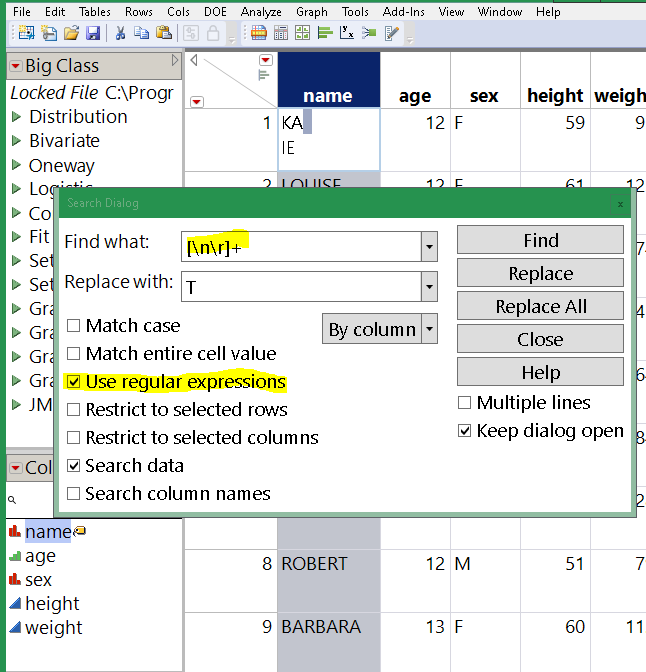Screen dimensions: 646x672
Task: Open the rows red triangle menu in grid corner
Action: (x=197, y=102)
